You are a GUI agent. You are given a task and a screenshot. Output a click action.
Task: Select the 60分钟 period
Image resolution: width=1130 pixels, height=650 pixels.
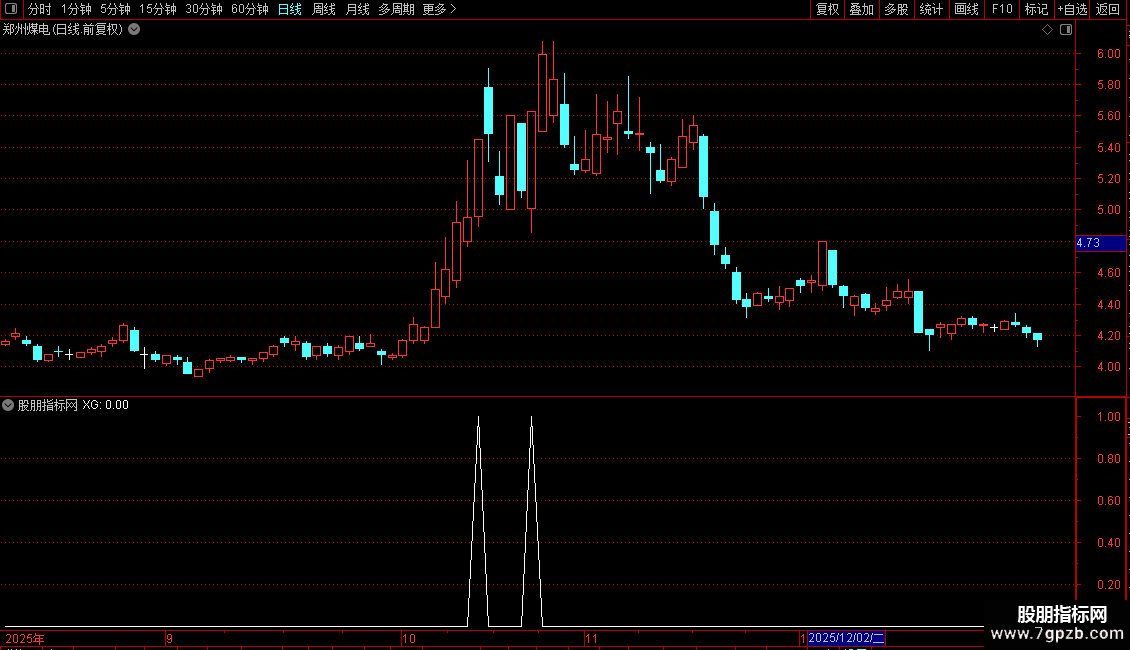[250, 9]
